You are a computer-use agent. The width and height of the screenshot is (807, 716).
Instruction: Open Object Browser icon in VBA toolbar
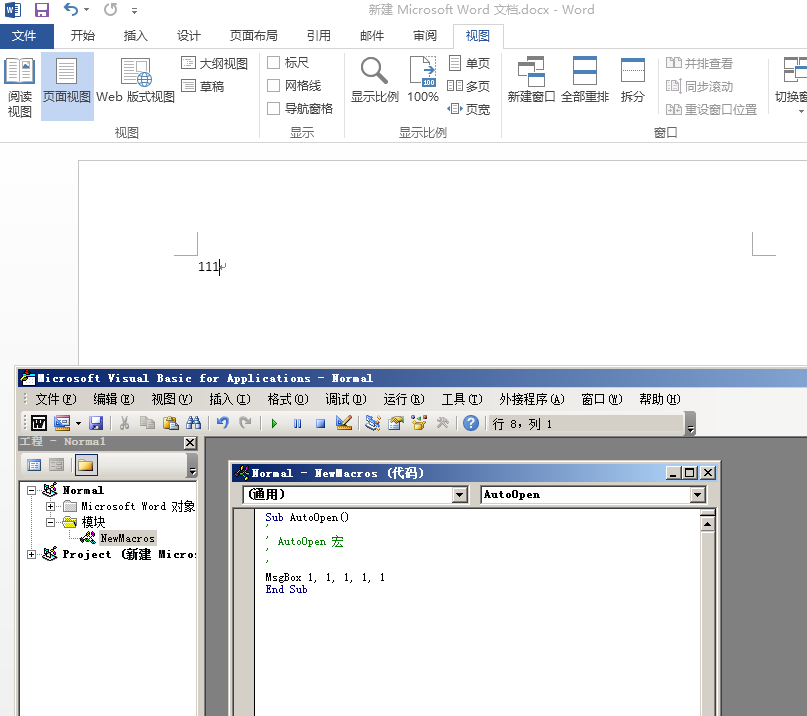(419, 423)
